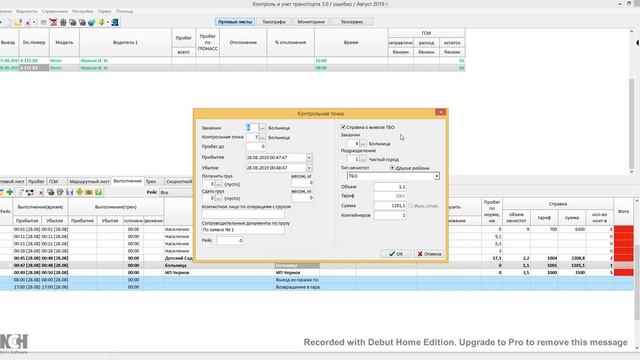Screen dimensions: 640x360
Task: Click the green android-shaped icon in the Выполнение toolbar
Action: pos(80,192)
